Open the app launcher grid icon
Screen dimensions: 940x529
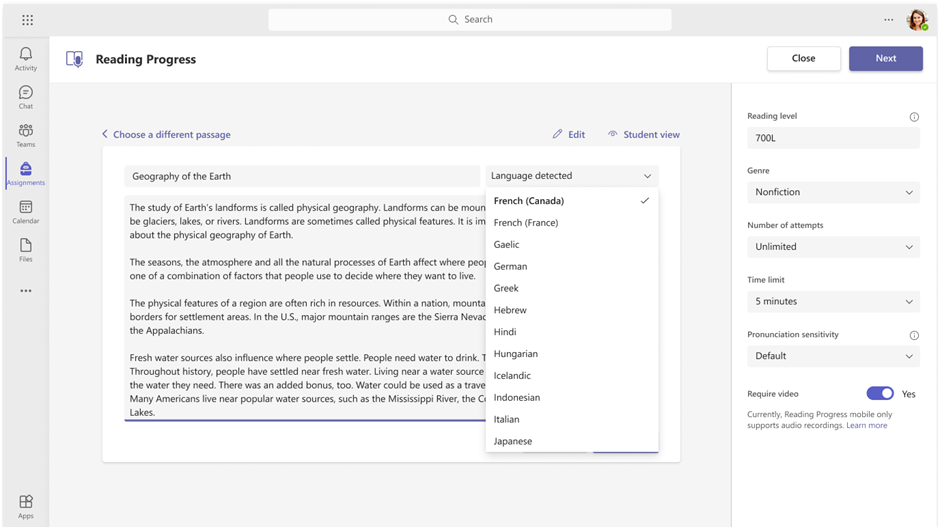[28, 20]
